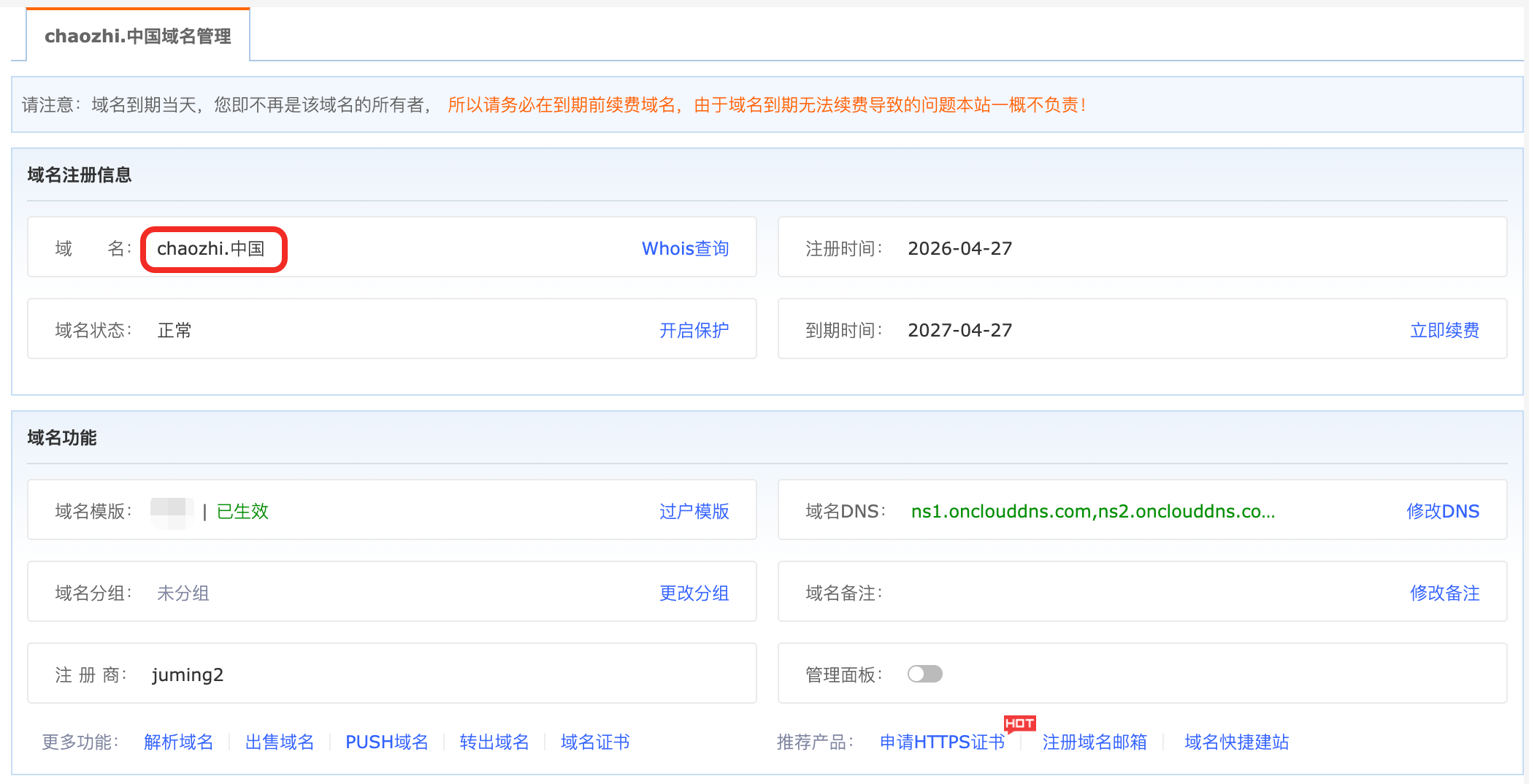Open 出售域名 function
The width and height of the screenshot is (1529, 784).
click(x=280, y=742)
